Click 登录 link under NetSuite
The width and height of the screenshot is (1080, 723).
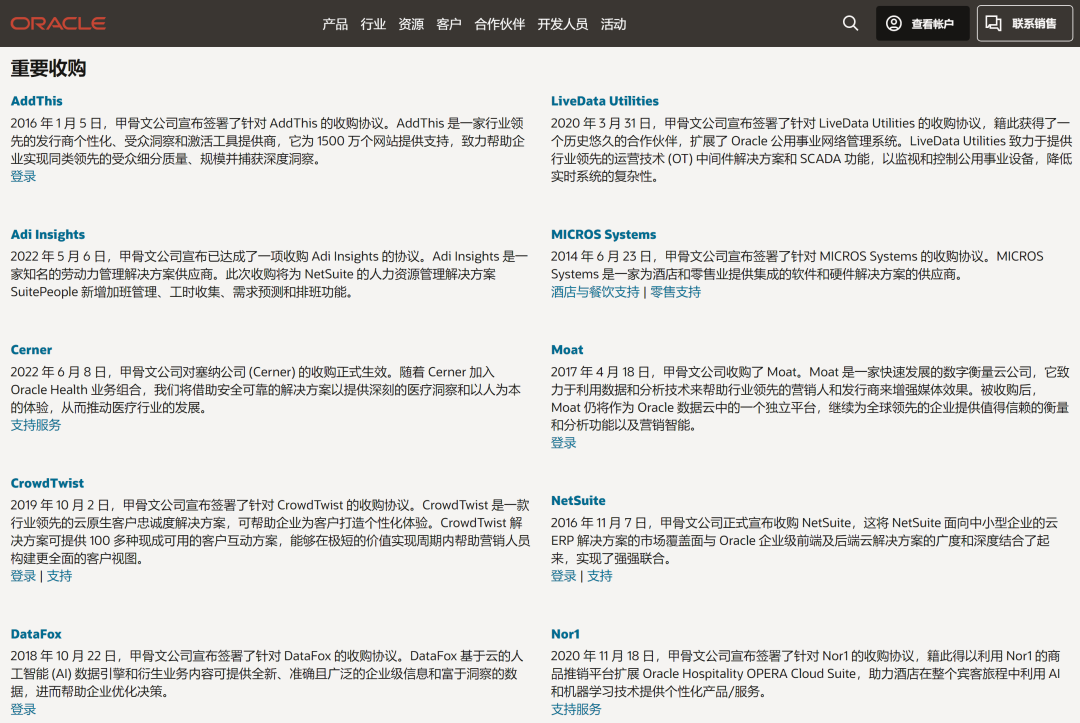pos(563,576)
